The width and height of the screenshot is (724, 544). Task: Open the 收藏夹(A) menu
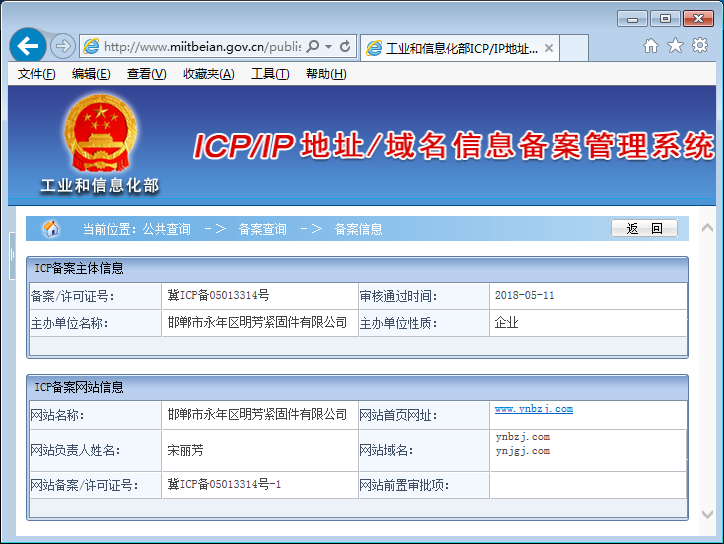coord(208,74)
